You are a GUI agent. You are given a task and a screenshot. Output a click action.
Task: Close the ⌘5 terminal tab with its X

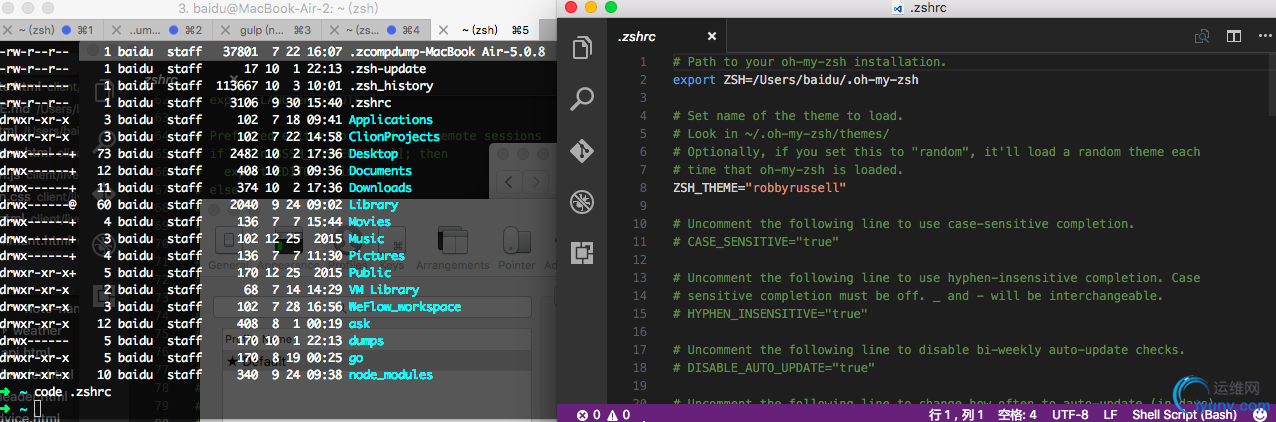(443, 31)
